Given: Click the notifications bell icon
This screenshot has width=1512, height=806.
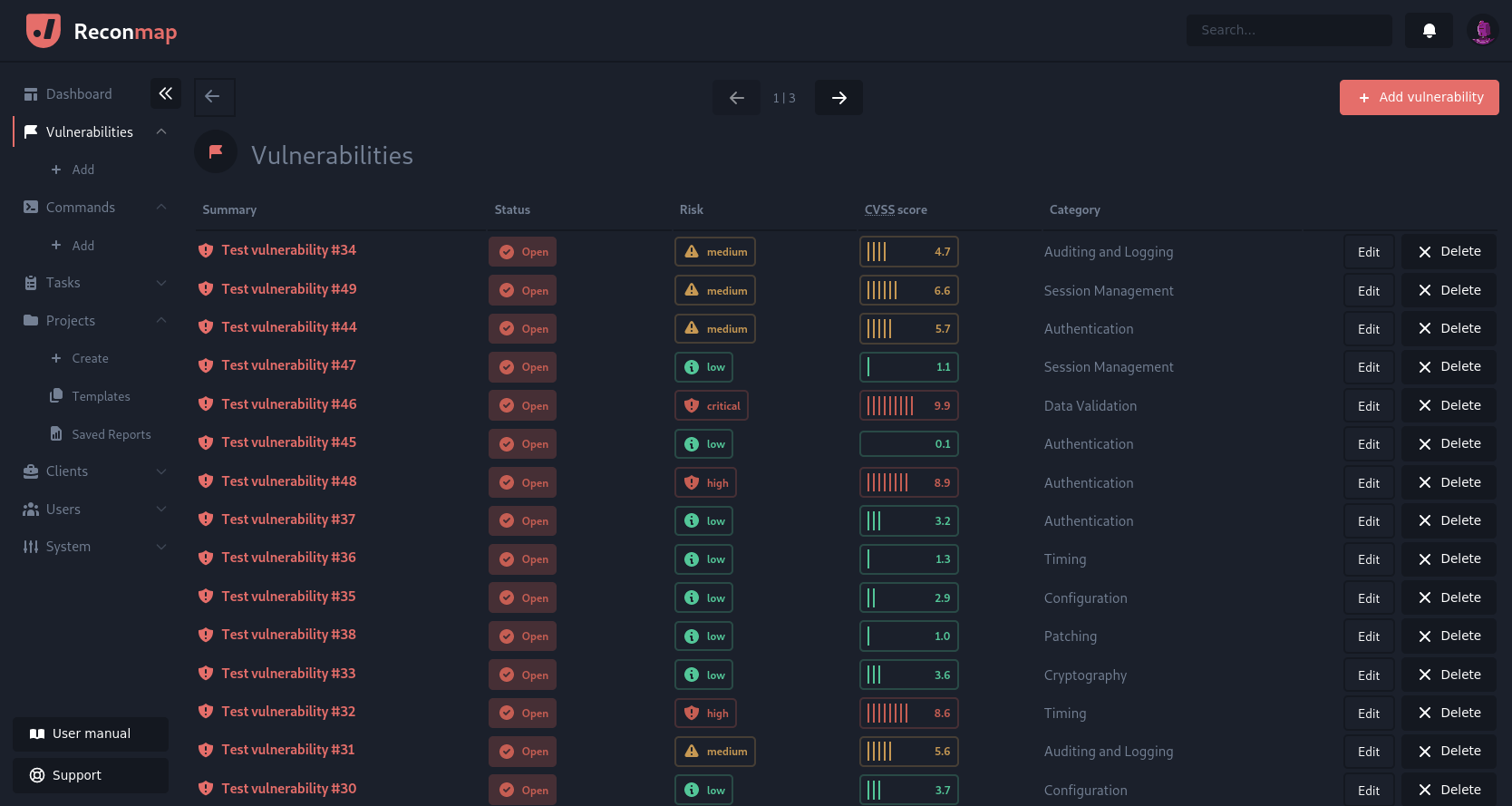Looking at the screenshot, I should pos(1429,31).
